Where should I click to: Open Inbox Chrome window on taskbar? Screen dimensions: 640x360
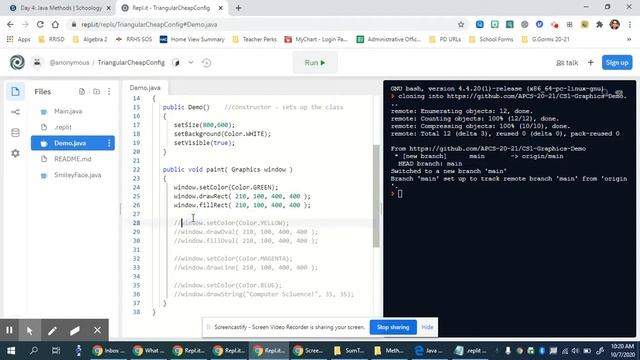(x=109, y=351)
